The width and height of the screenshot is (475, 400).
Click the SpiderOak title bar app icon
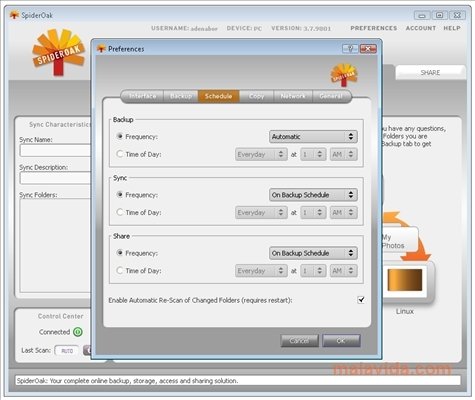pyautogui.click(x=14, y=15)
